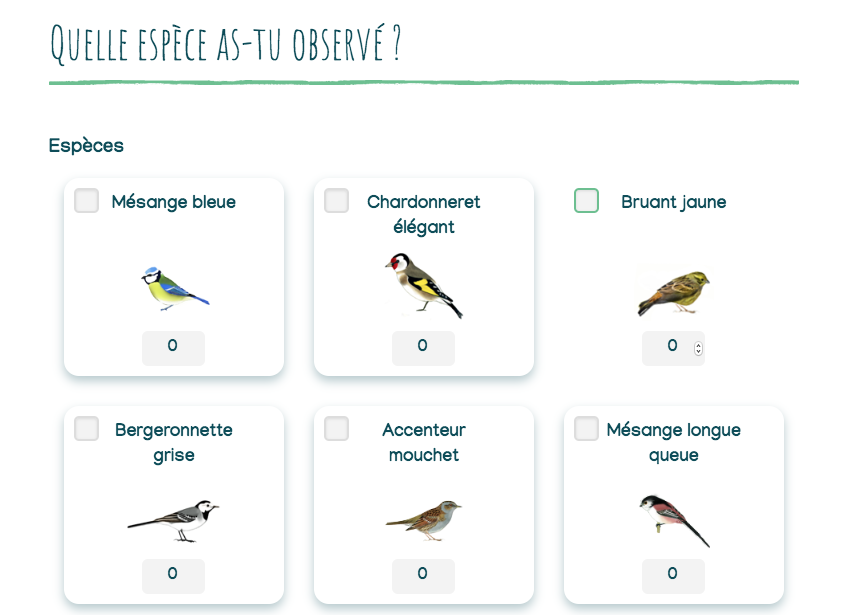Click the Bruant jaune bird image
847x615 pixels.
[x=673, y=292]
